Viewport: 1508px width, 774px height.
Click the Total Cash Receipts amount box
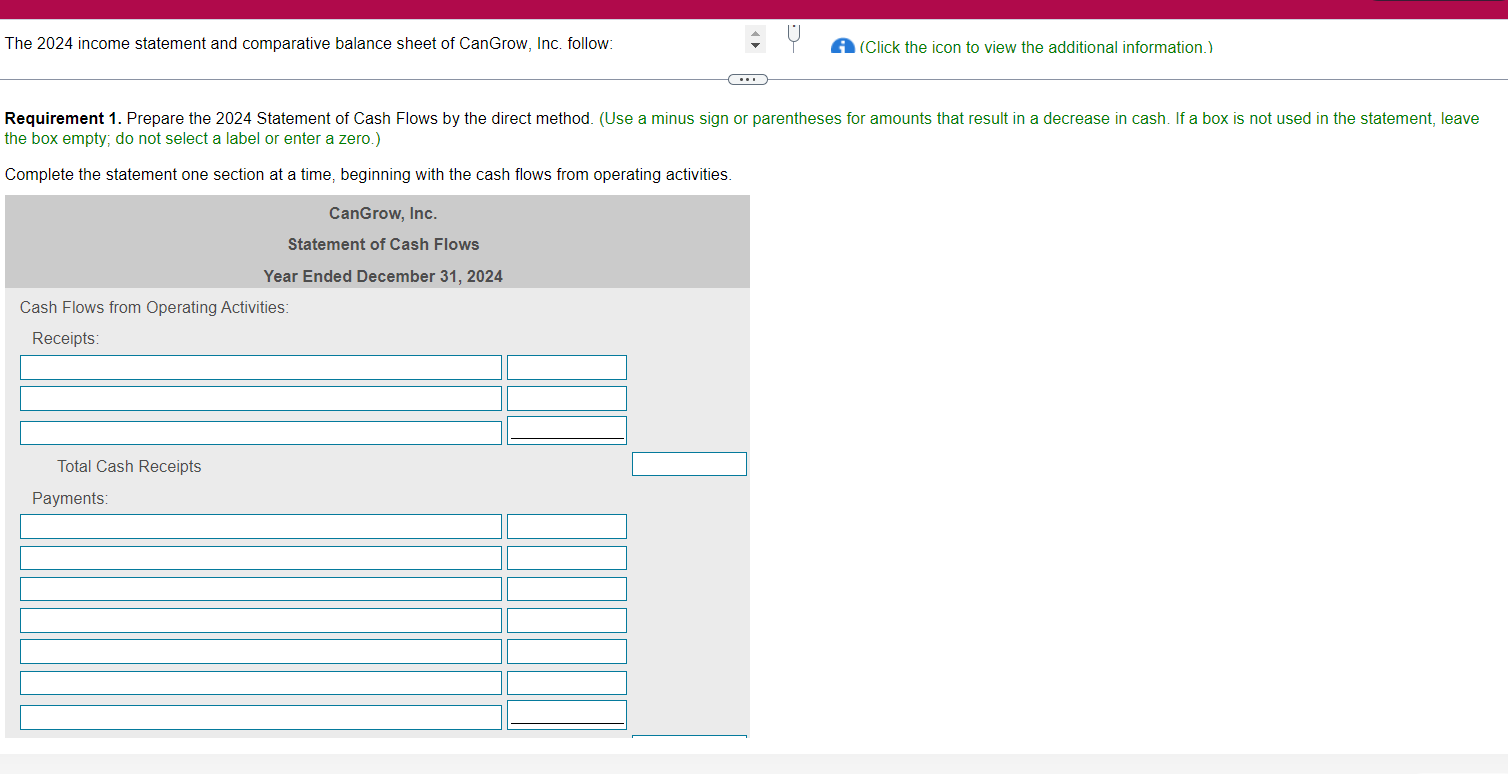[689, 464]
